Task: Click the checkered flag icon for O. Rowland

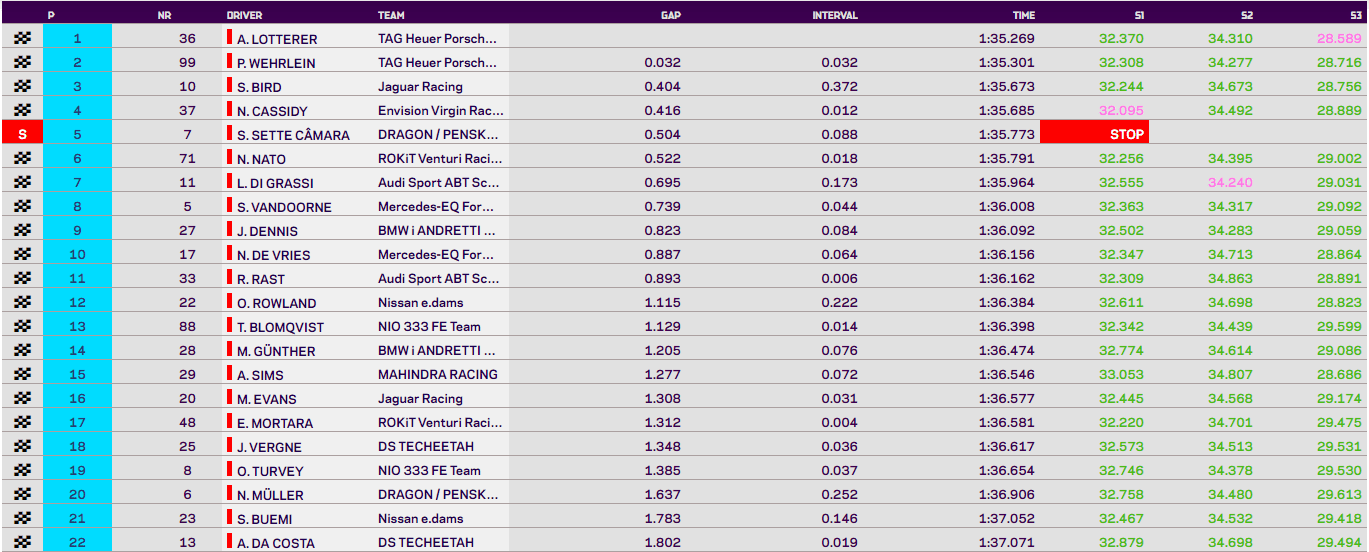Action: [22, 302]
